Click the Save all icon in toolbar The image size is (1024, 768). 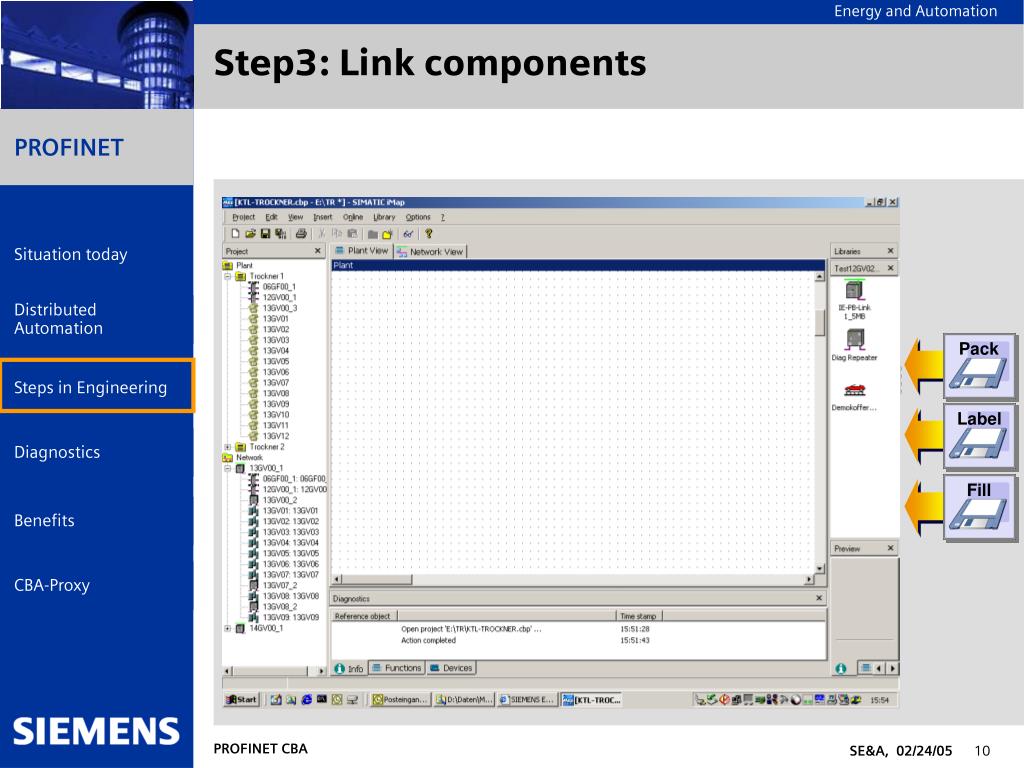tap(281, 234)
